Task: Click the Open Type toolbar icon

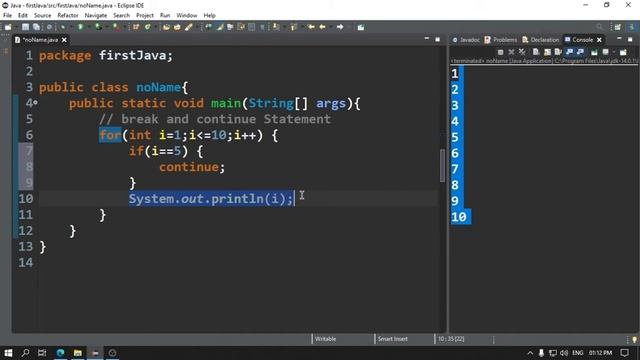Action: pos(166,27)
